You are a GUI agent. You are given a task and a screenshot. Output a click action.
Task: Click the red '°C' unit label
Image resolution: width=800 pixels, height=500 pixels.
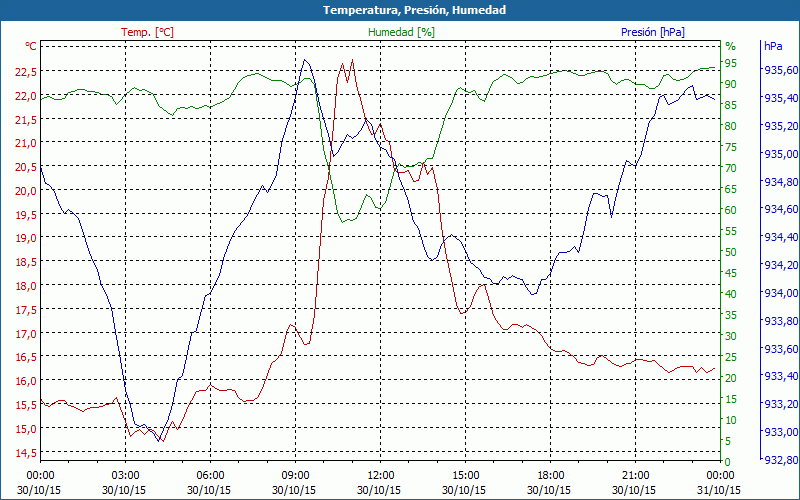point(31,46)
